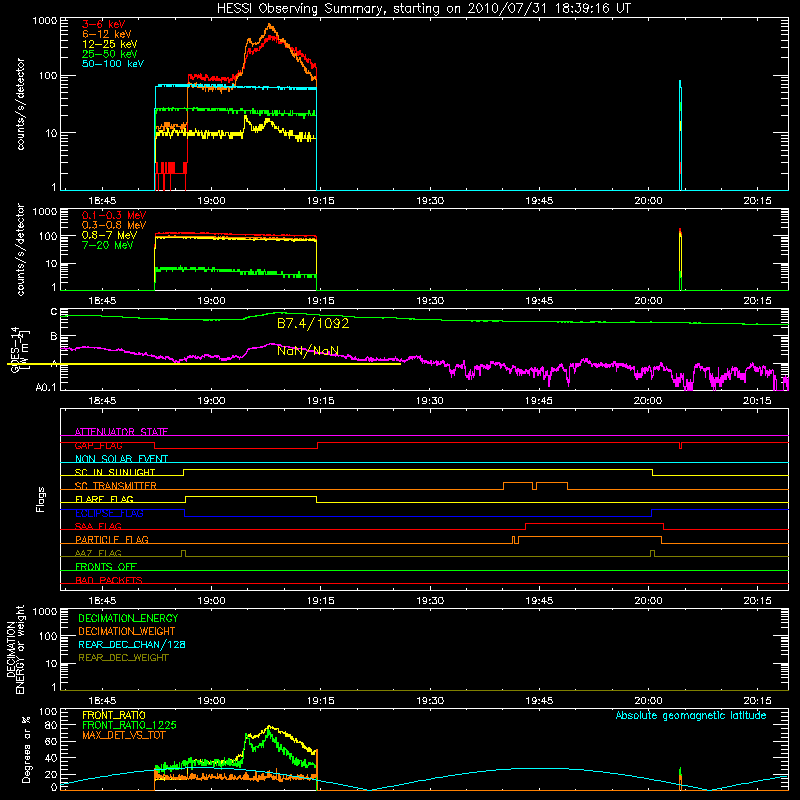Select the orange "6-12 keV" legend label
This screenshot has width=800, height=800.
pyautogui.click(x=106, y=34)
